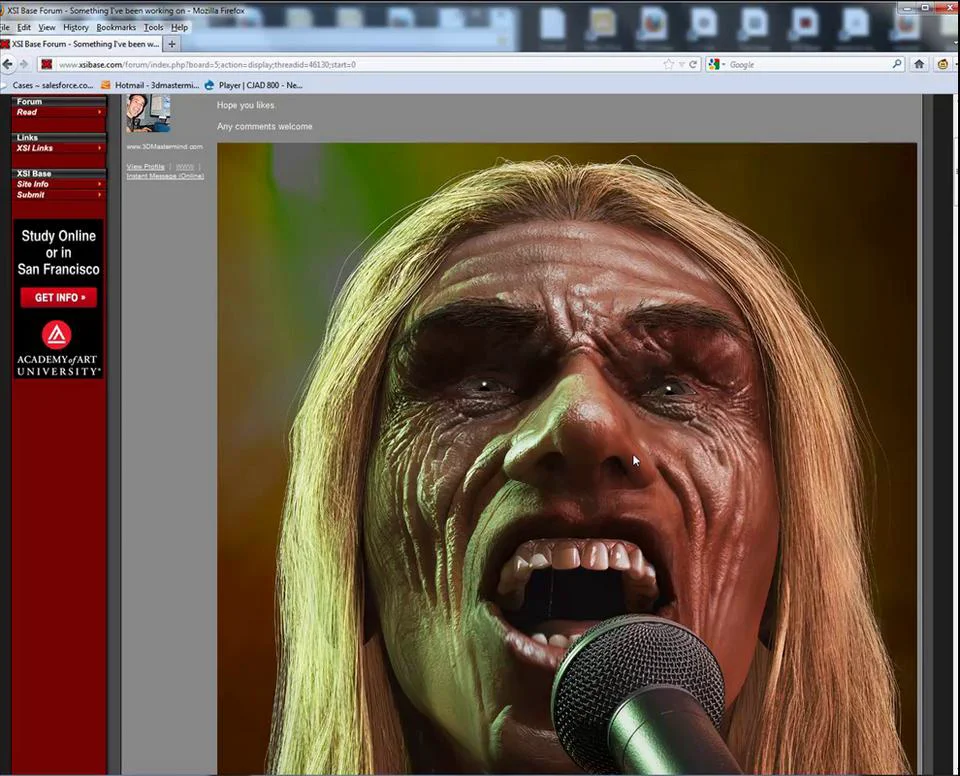Expand the Read item in Forum sidebar
The height and width of the screenshot is (776, 960).
coord(59,112)
